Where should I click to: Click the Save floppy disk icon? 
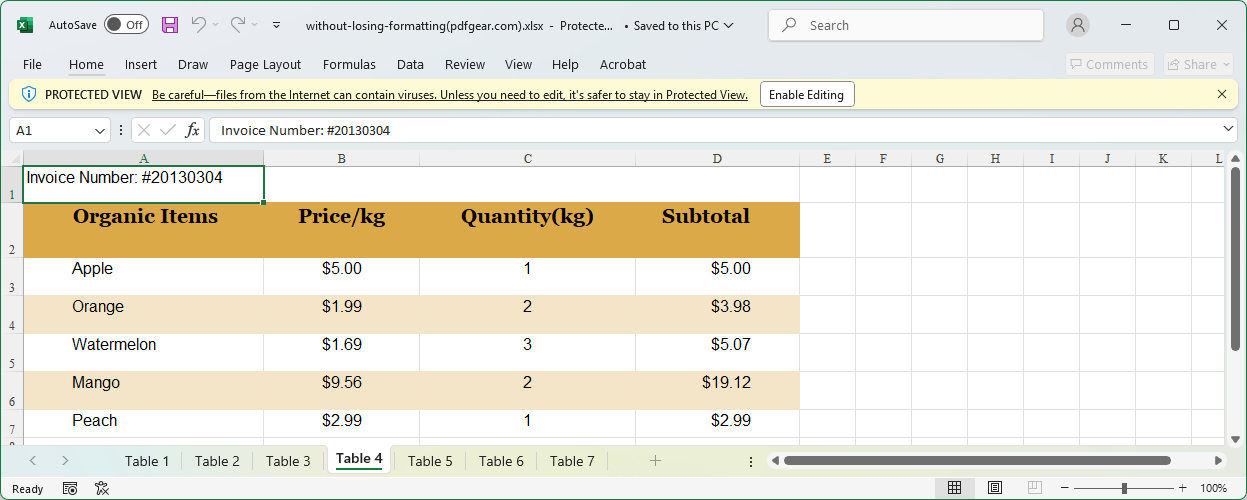point(170,25)
